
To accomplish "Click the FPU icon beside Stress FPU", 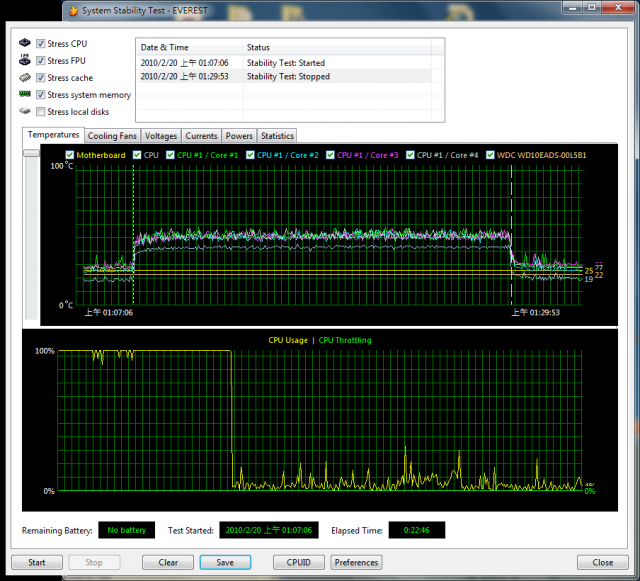I will 25,60.
